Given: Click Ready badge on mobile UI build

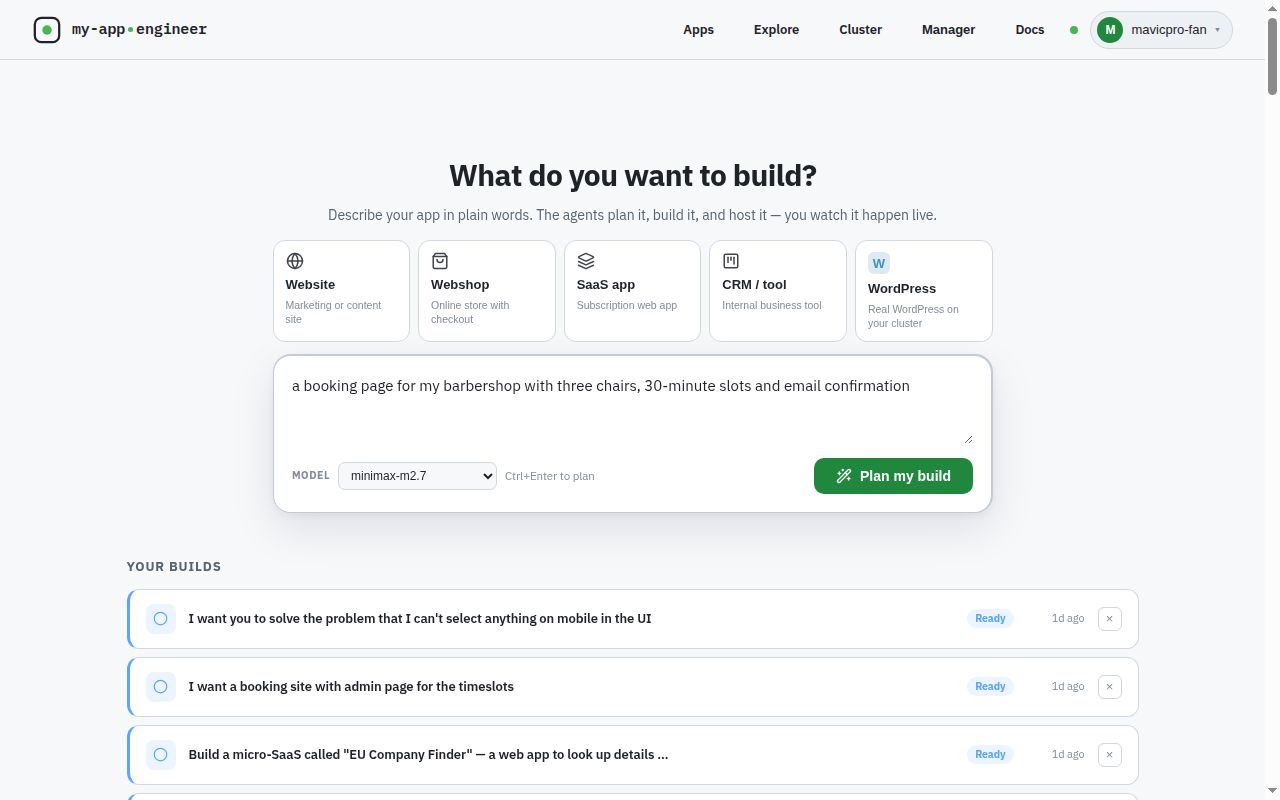Looking at the screenshot, I should pyautogui.click(x=990, y=619).
